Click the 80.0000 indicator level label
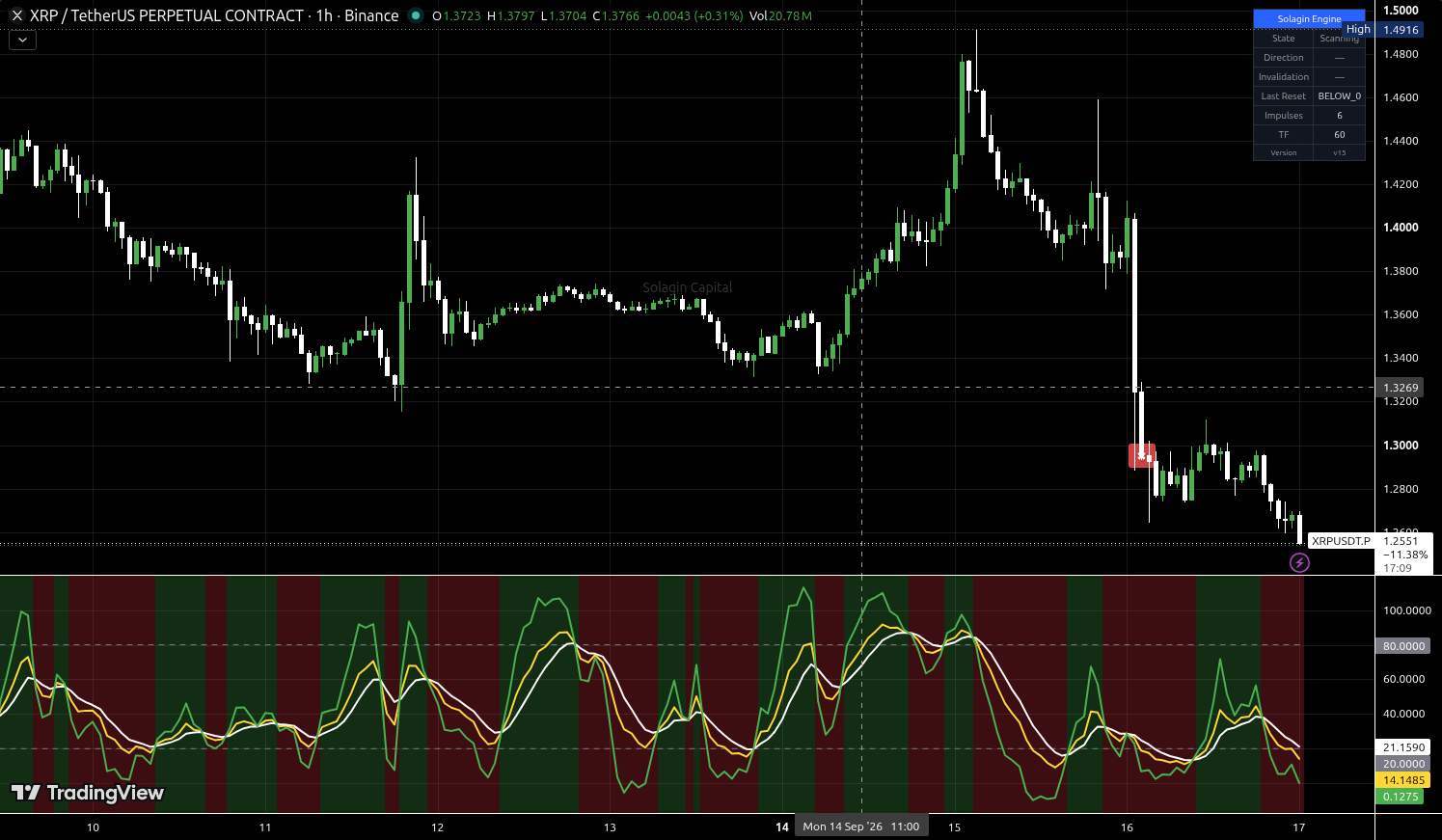The image size is (1442, 840). pyautogui.click(x=1403, y=646)
